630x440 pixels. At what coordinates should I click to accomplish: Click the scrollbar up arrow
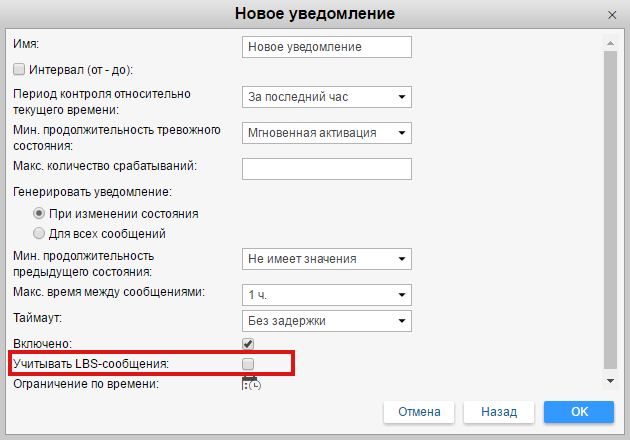(x=611, y=40)
